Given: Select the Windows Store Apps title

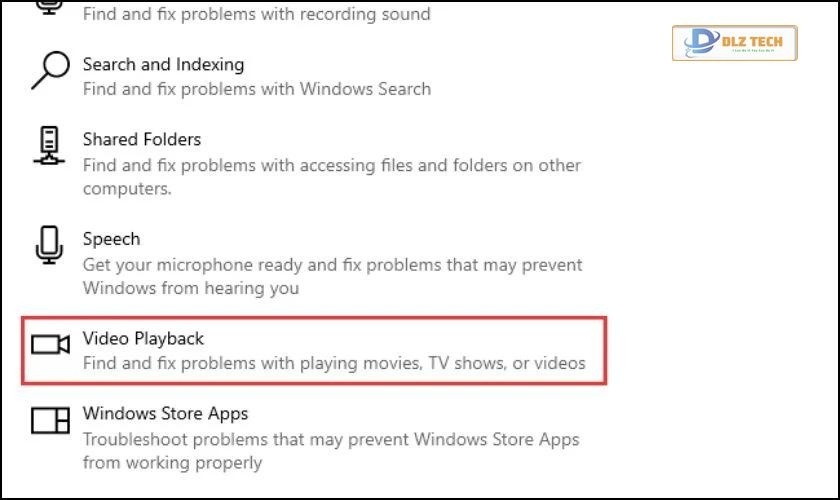Looking at the screenshot, I should pyautogui.click(x=165, y=413).
